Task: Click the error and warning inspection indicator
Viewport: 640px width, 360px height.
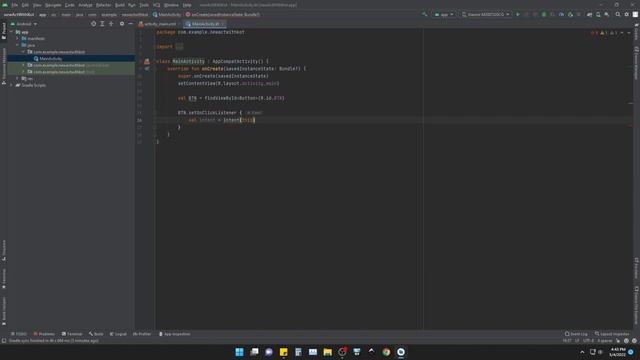Action: click(604, 33)
